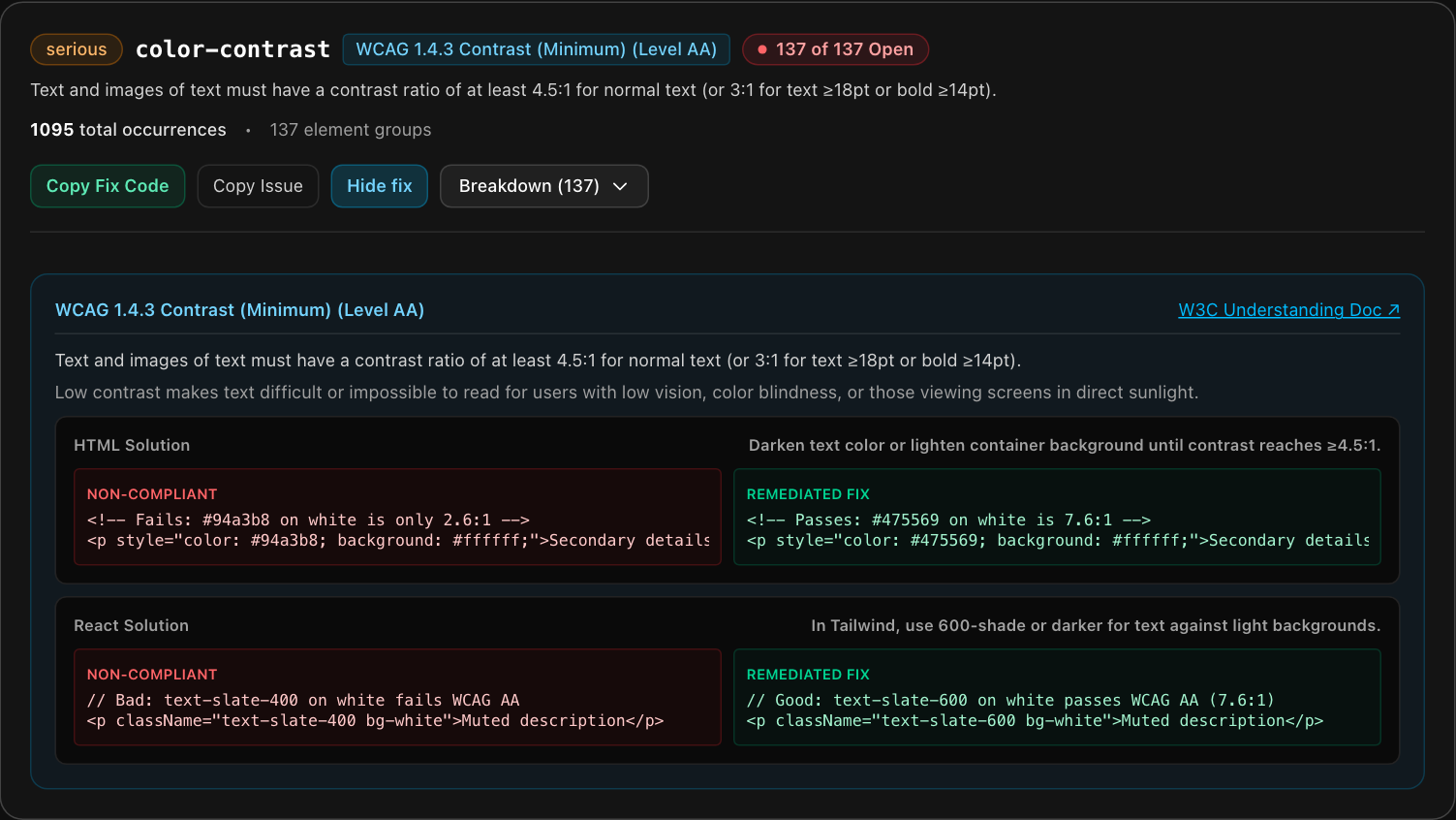Open the W3C Understanding Doc link
This screenshot has width=1456, height=820.
coord(1288,310)
